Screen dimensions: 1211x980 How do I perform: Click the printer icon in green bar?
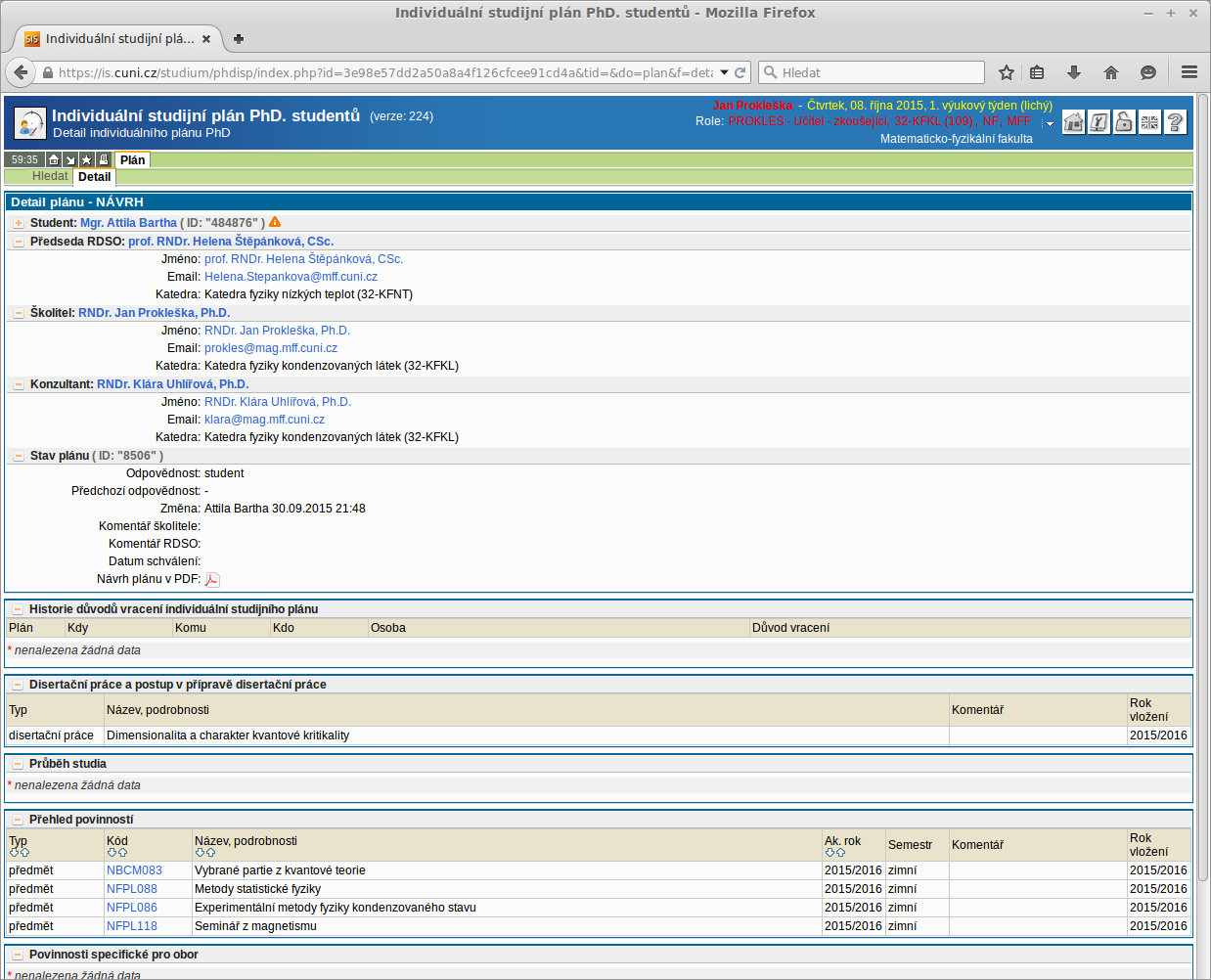click(x=104, y=159)
